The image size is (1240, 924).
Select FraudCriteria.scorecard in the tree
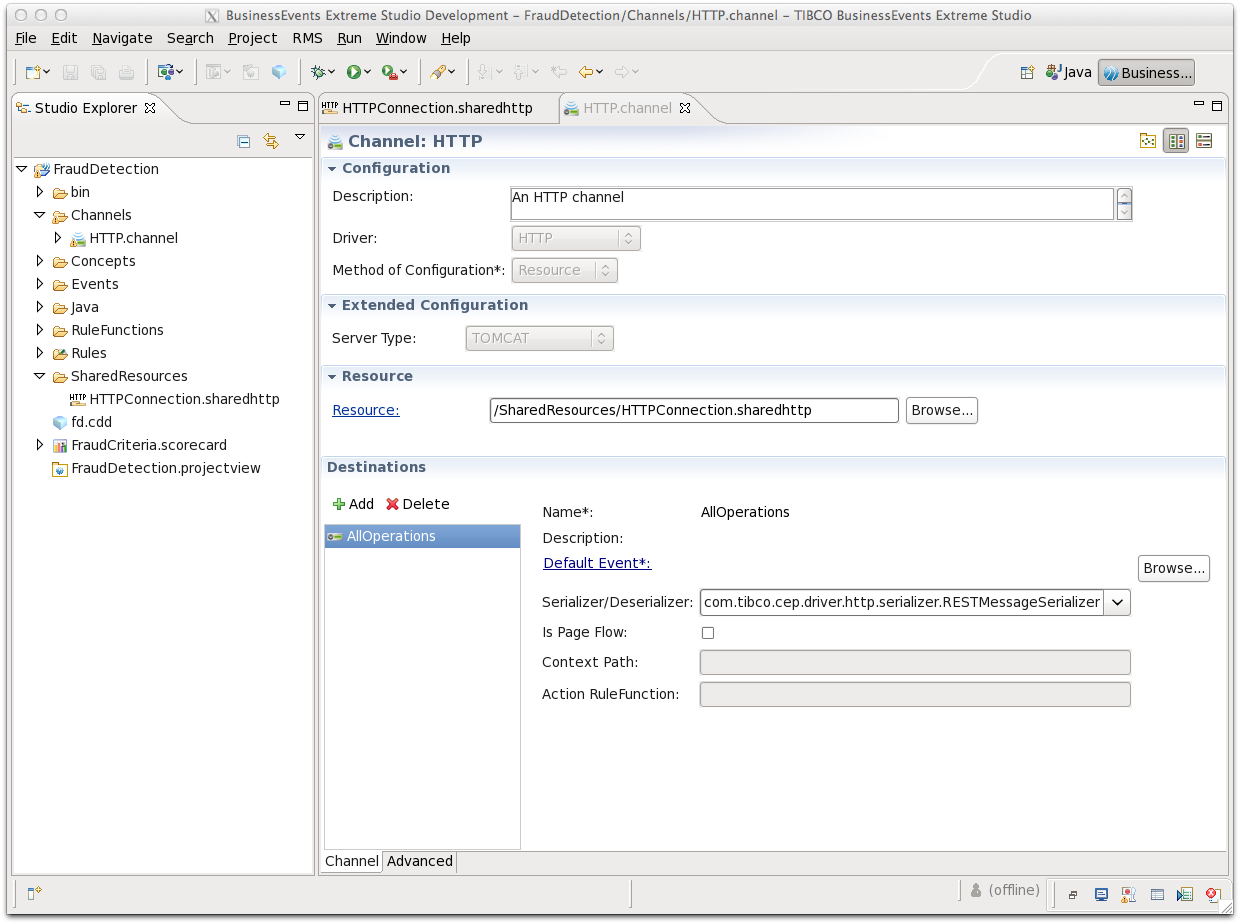tap(139, 445)
